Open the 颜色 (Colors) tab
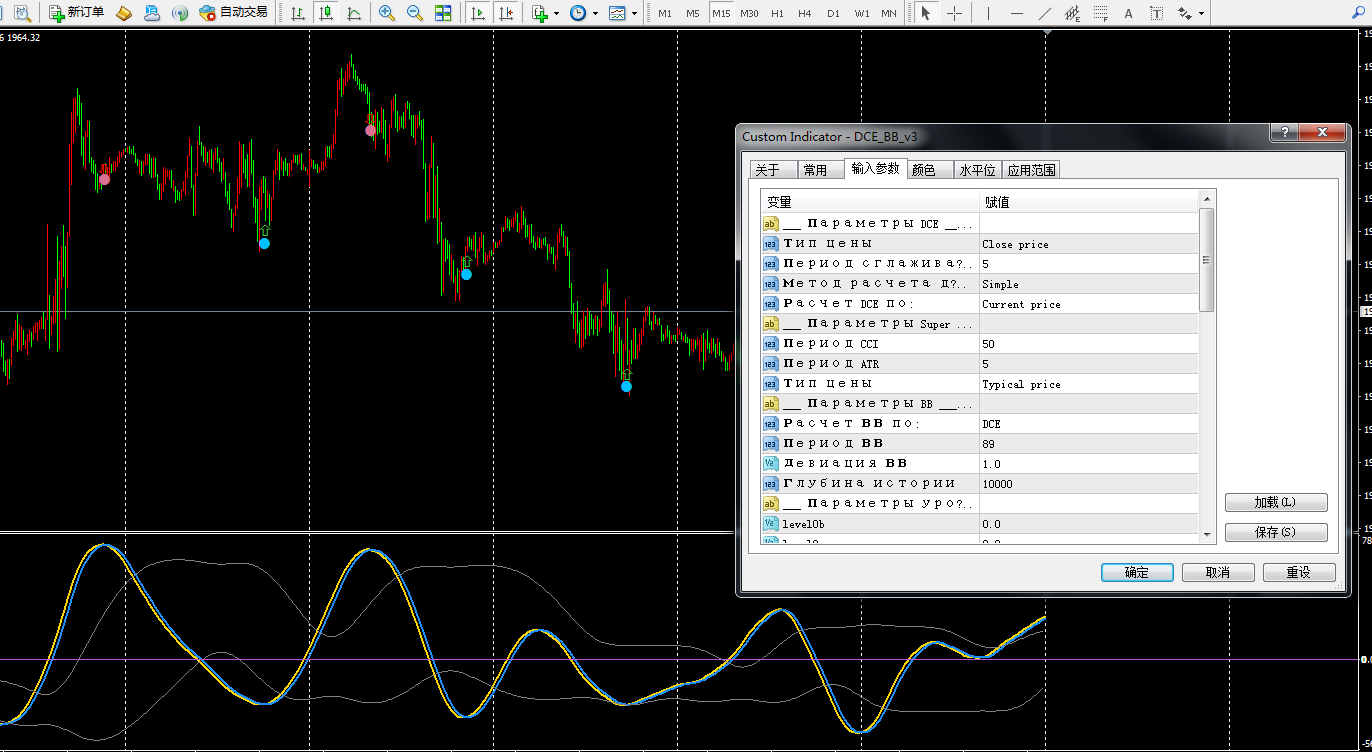 tap(924, 170)
